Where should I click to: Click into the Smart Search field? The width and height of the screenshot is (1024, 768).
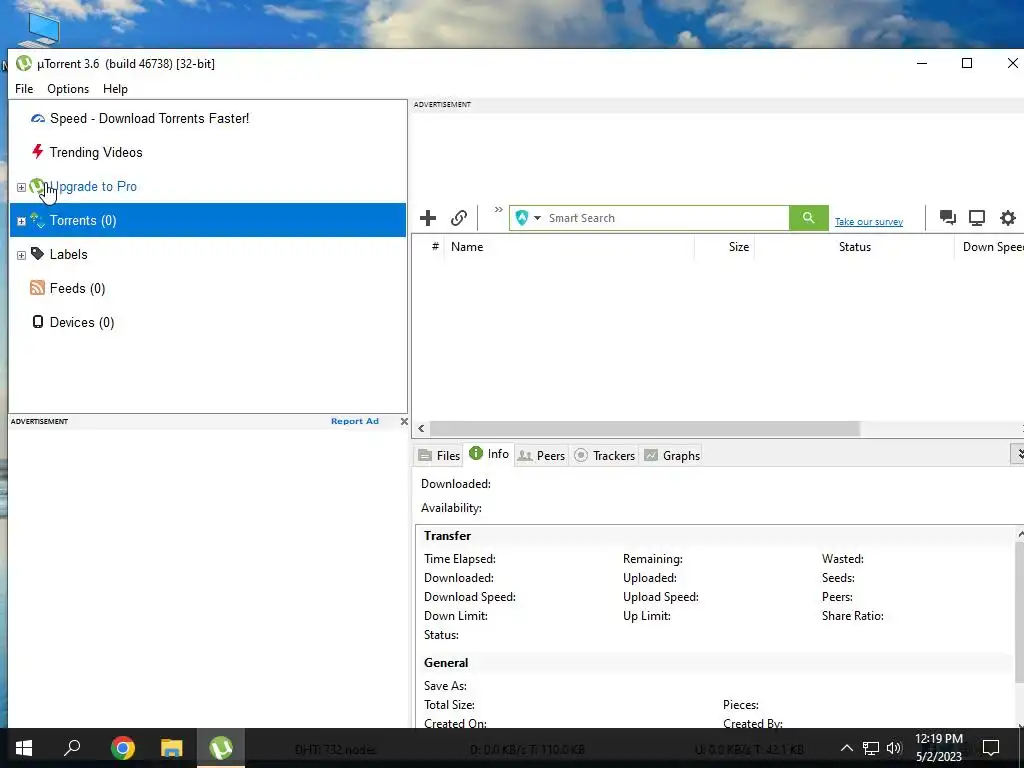(666, 218)
